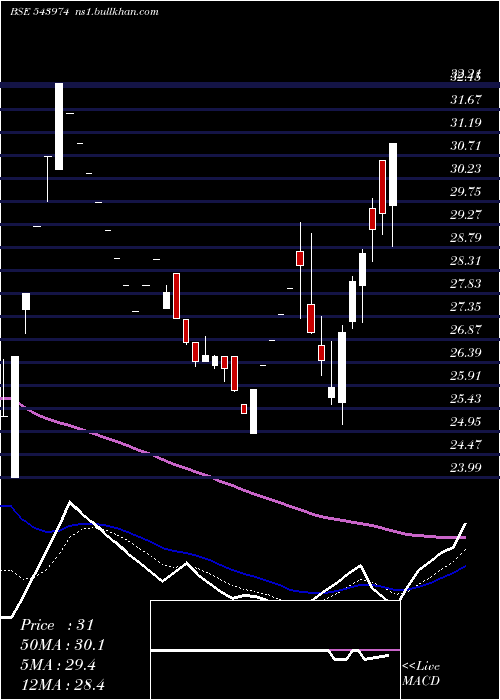Click the MACD inset chart box
Image resolution: width=500 pixels, height=700 pixels.
(x=275, y=650)
